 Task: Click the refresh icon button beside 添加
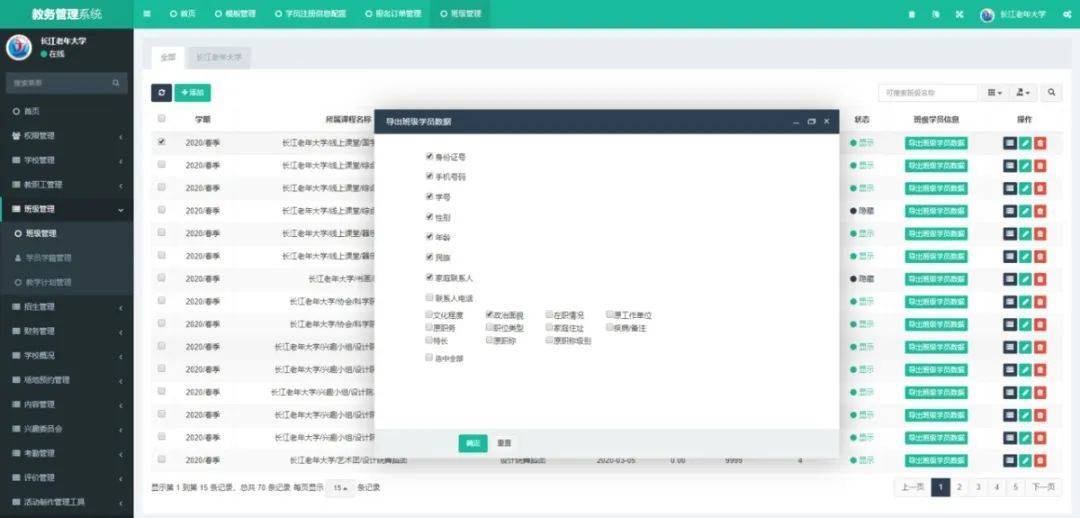point(161,92)
